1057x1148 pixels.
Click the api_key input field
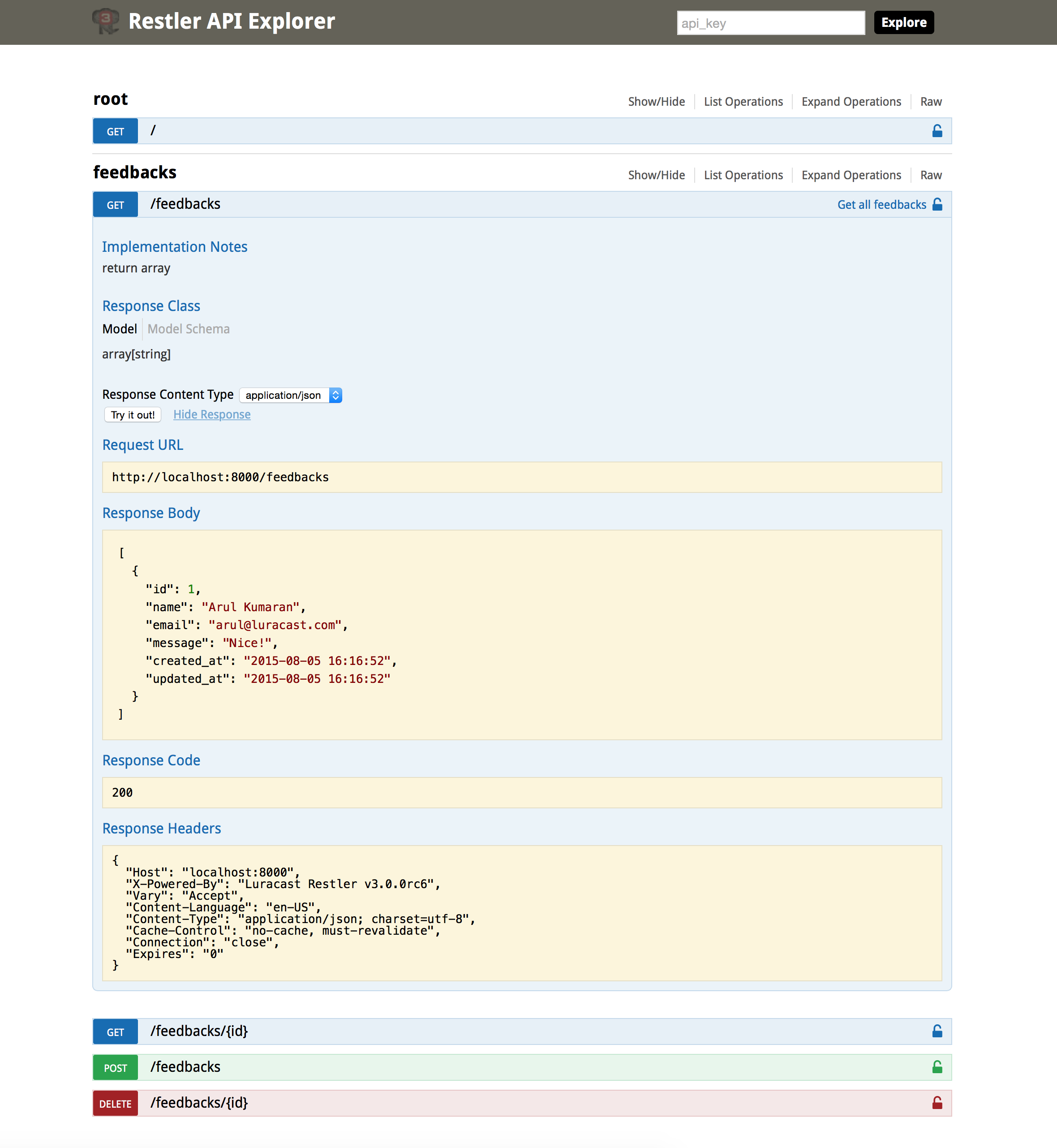pos(770,23)
